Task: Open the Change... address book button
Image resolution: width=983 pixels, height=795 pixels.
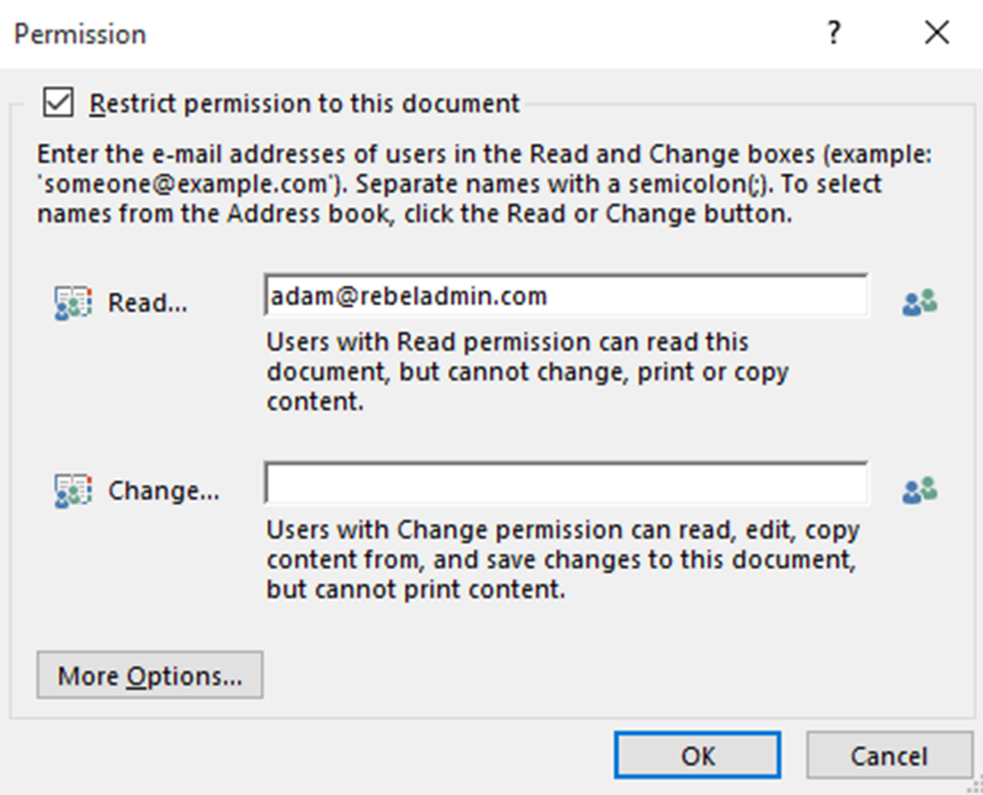Action: click(x=164, y=491)
